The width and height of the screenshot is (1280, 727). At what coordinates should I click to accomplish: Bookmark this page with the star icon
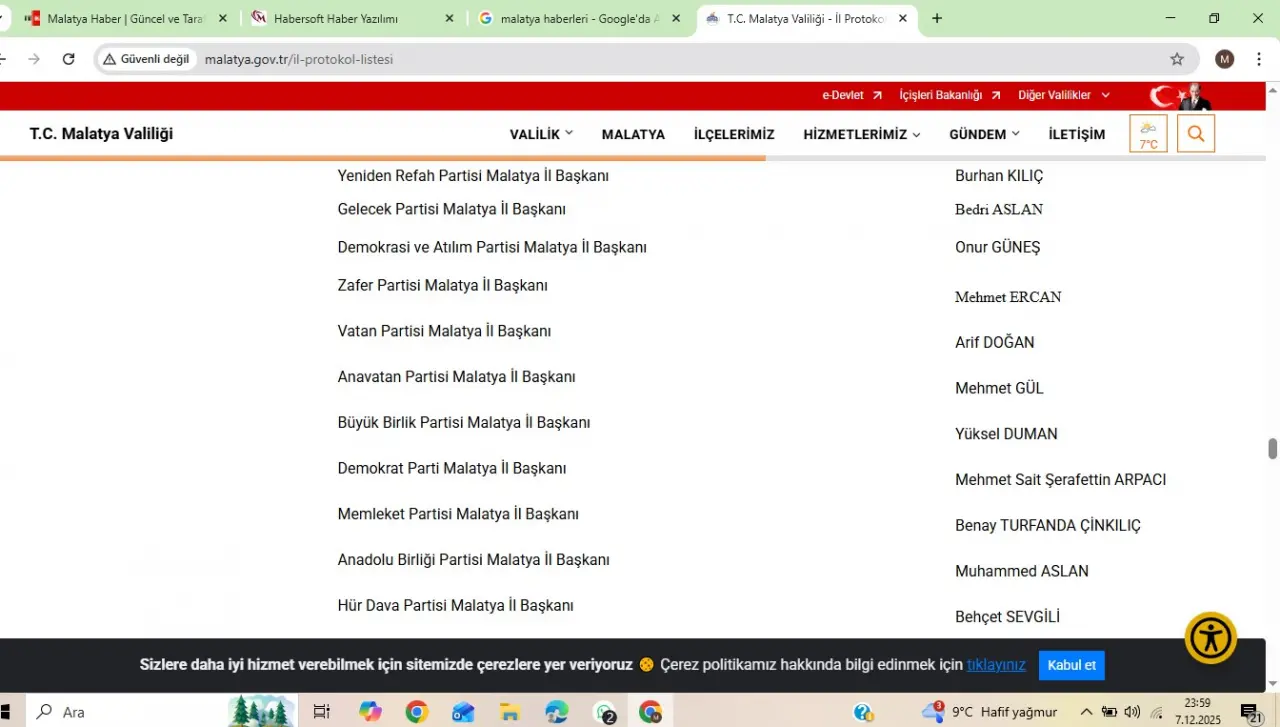1177,59
